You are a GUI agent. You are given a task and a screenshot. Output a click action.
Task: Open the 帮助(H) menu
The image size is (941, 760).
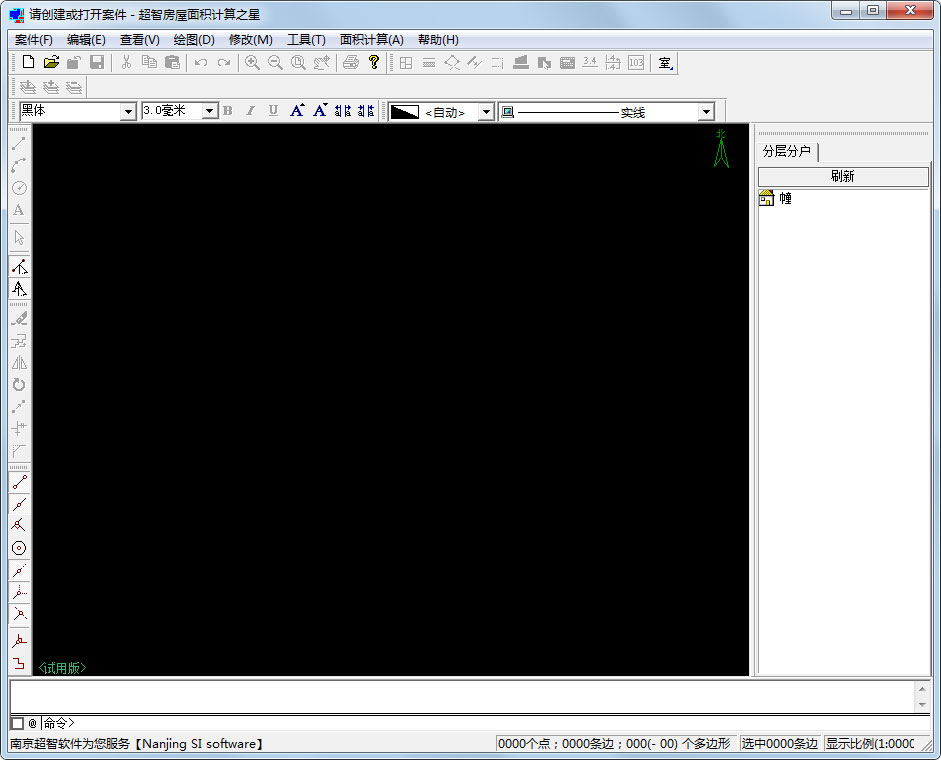438,40
